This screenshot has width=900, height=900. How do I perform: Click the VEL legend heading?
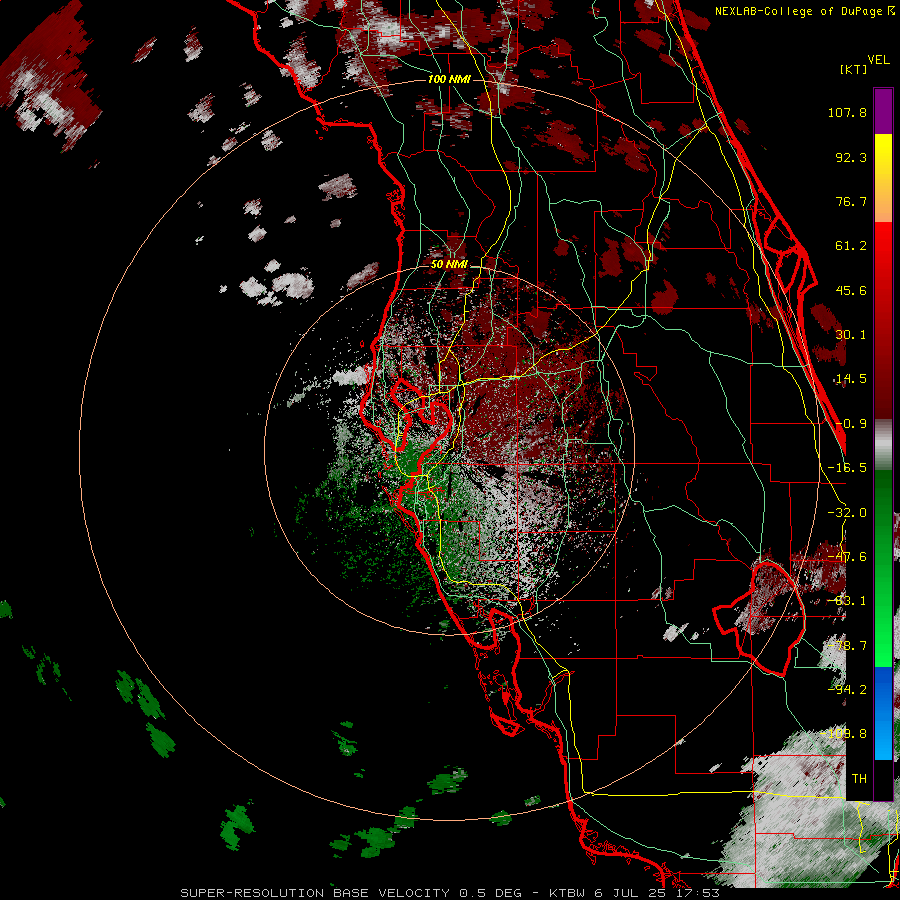[878, 60]
